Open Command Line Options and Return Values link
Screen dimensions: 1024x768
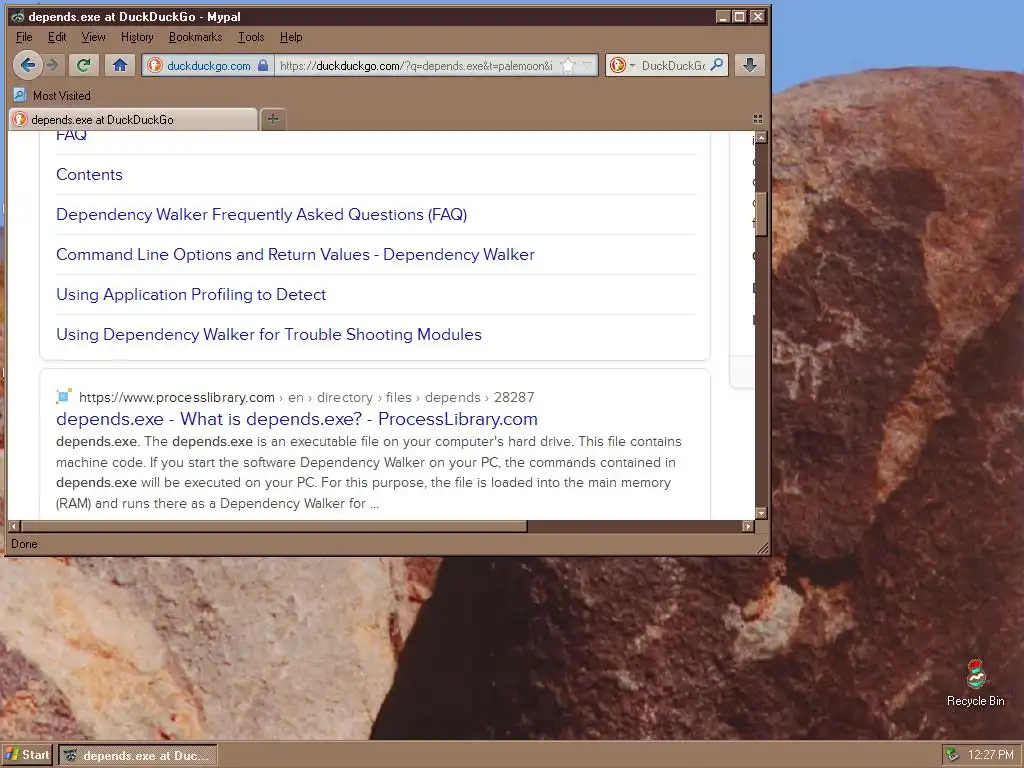point(295,254)
